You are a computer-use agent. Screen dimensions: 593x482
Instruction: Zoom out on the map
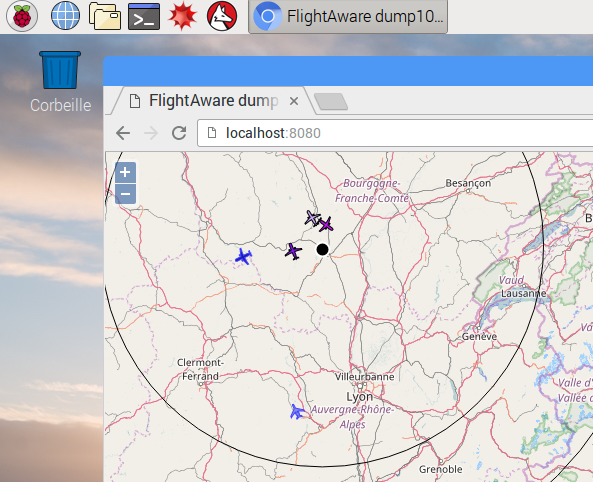click(125, 194)
